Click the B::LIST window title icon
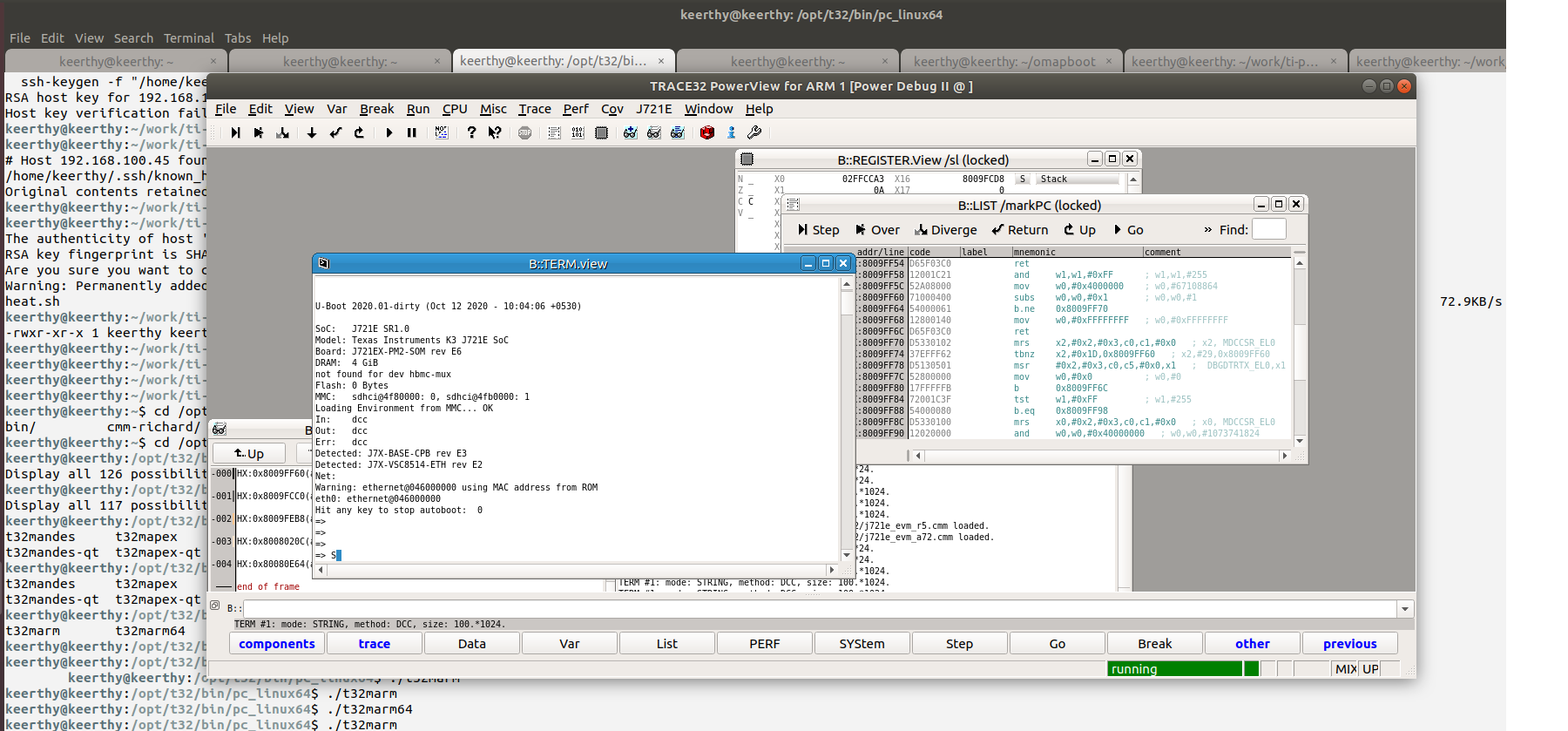The image size is (1568, 731). pos(793,205)
